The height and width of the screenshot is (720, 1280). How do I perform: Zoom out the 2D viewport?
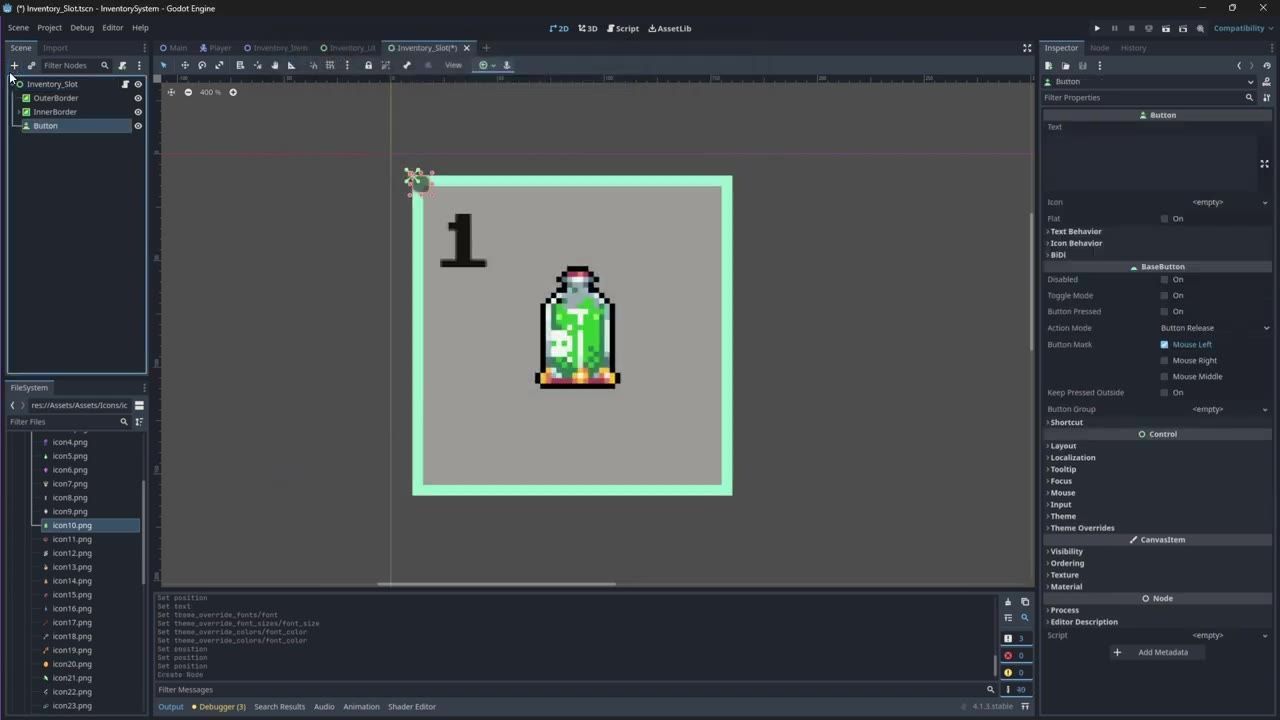188,92
